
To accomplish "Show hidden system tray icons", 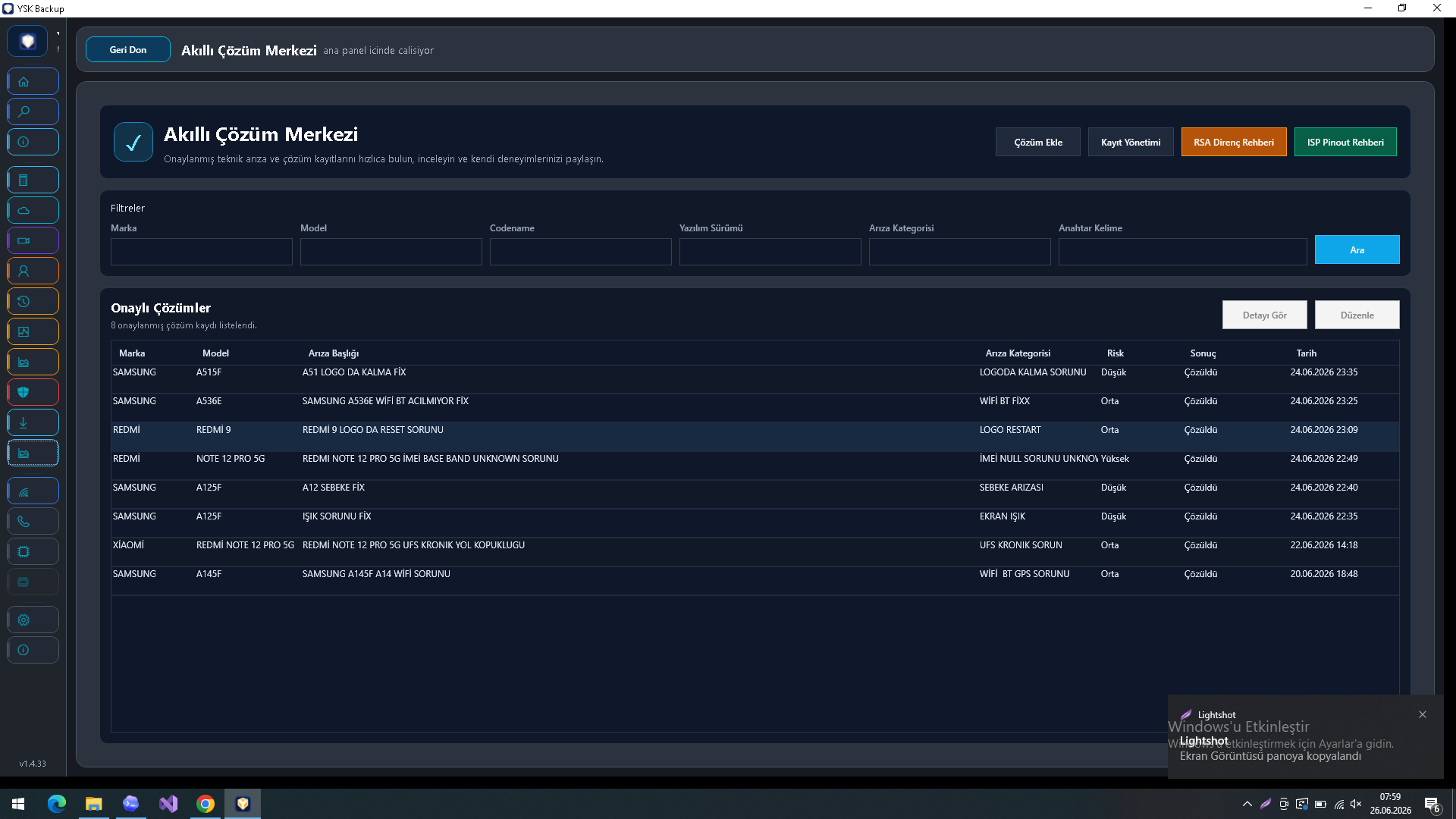I will pos(1247,804).
